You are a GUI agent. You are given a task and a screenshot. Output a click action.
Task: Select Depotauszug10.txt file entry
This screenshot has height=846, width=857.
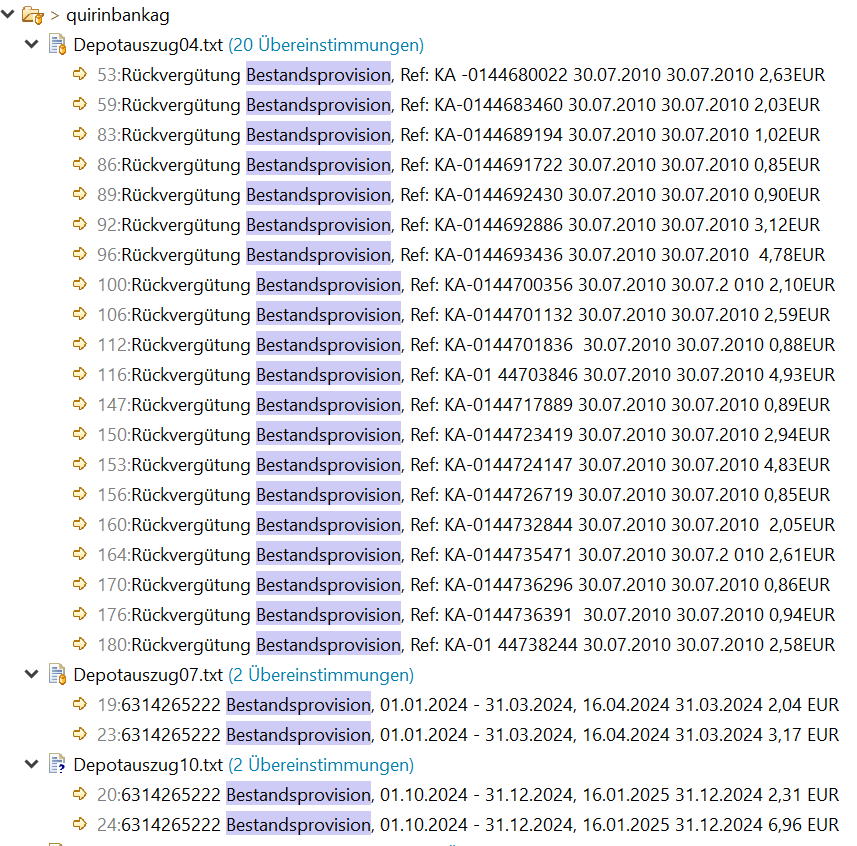point(244,765)
